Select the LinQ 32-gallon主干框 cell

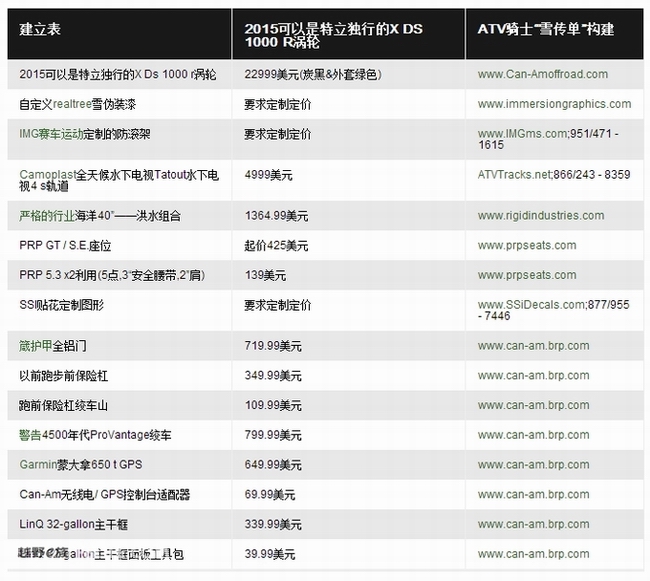tap(119, 525)
